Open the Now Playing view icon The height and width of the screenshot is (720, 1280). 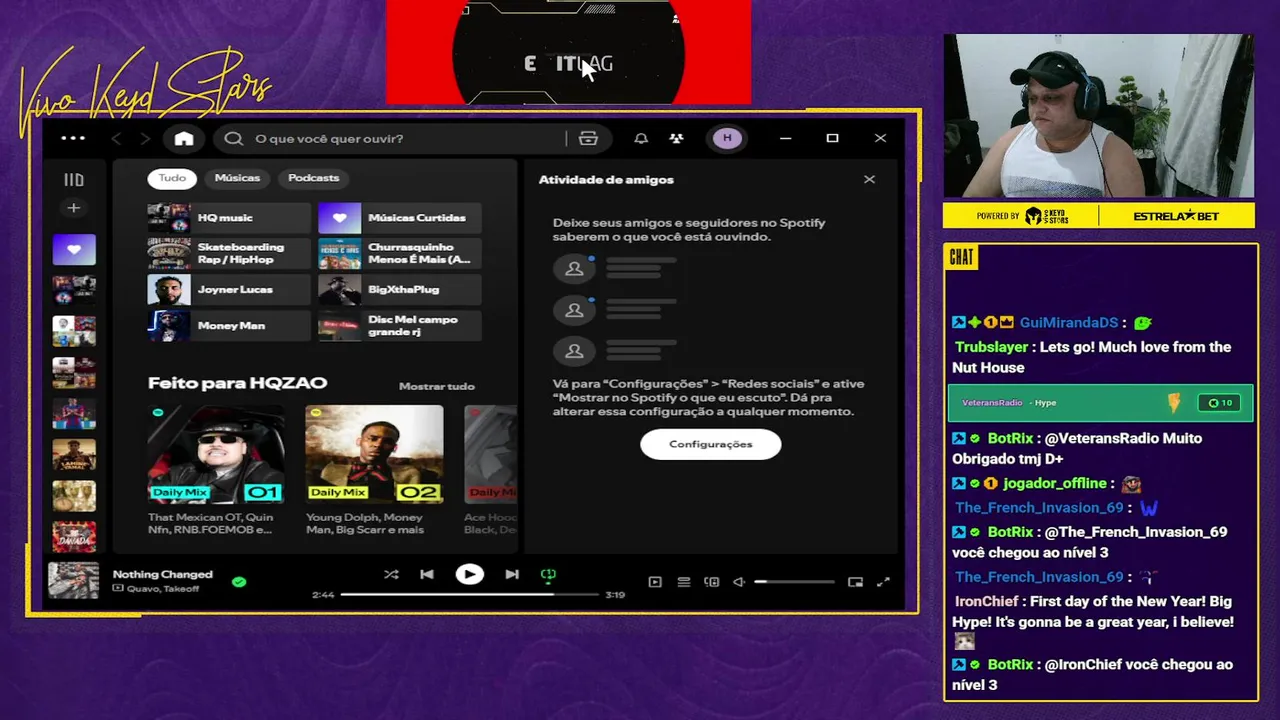coord(655,582)
